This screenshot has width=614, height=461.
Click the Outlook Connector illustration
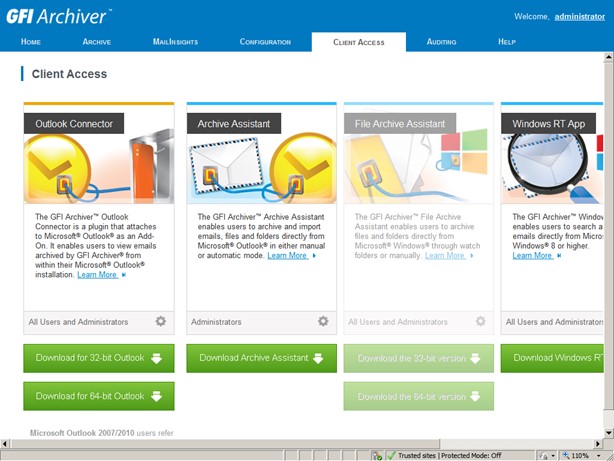click(99, 168)
